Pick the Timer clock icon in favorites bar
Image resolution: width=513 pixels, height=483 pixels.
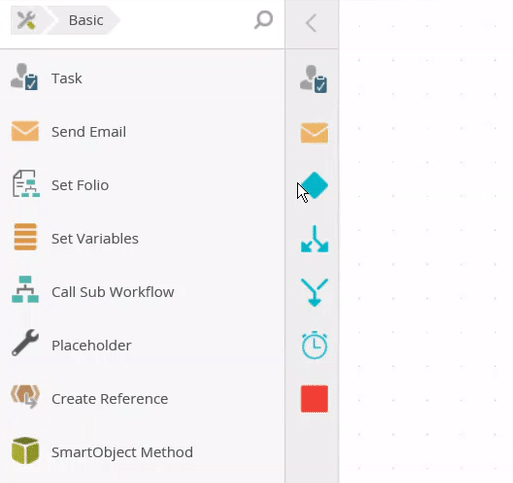coord(315,345)
